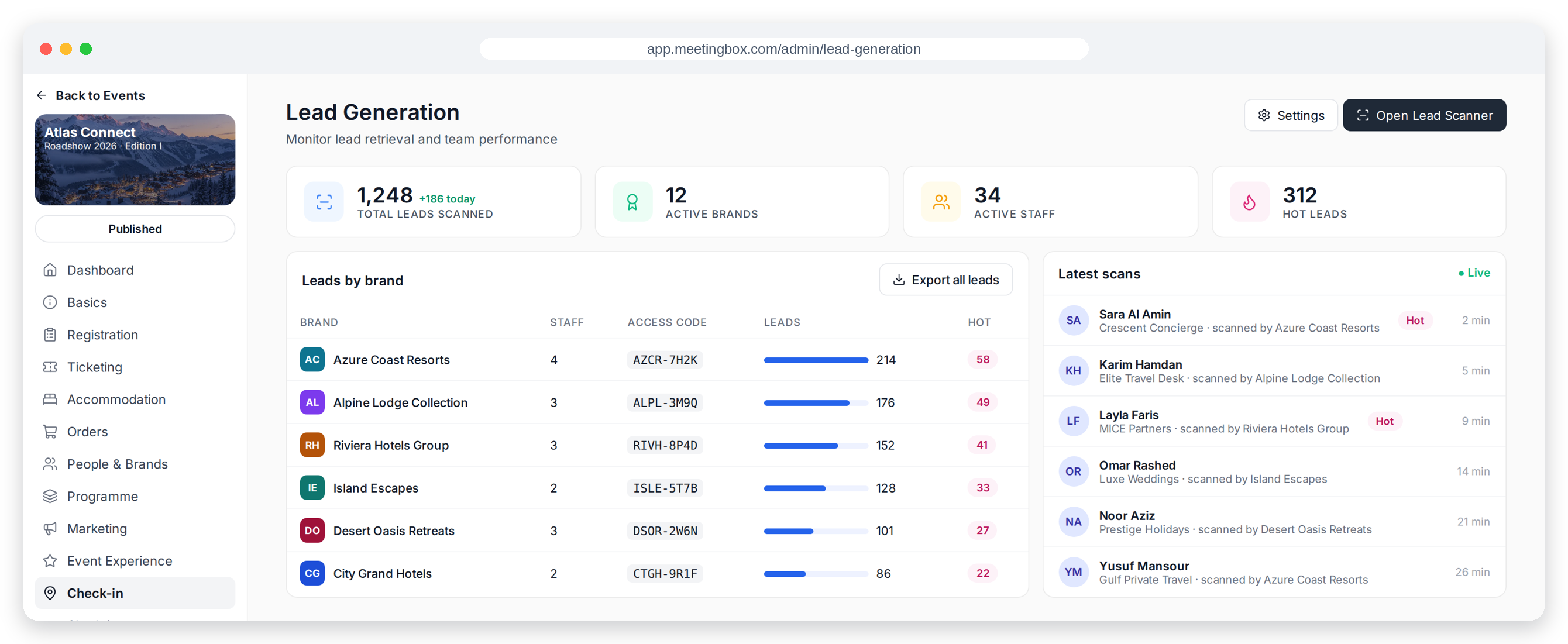Click Export all leads
The width and height of the screenshot is (1568, 644).
coord(945,280)
